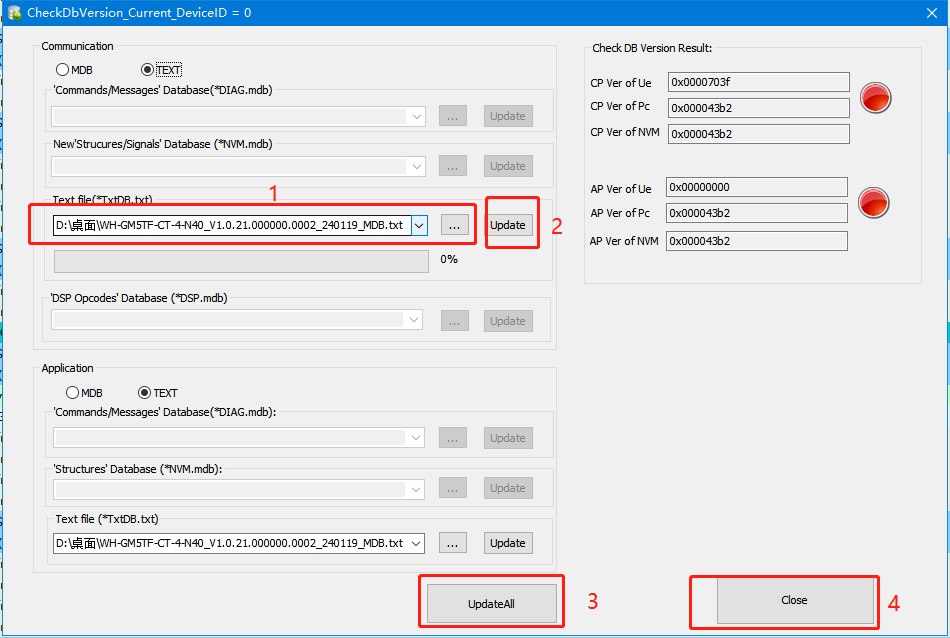Click the CP version red status indicator
The height and width of the screenshot is (638, 950).
tap(875, 98)
